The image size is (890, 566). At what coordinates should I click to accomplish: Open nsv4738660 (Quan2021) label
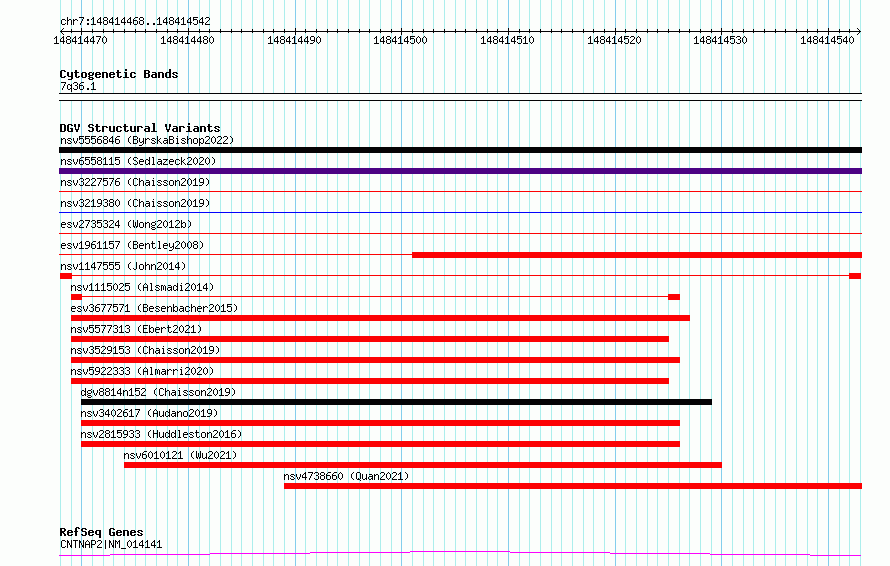(346, 476)
